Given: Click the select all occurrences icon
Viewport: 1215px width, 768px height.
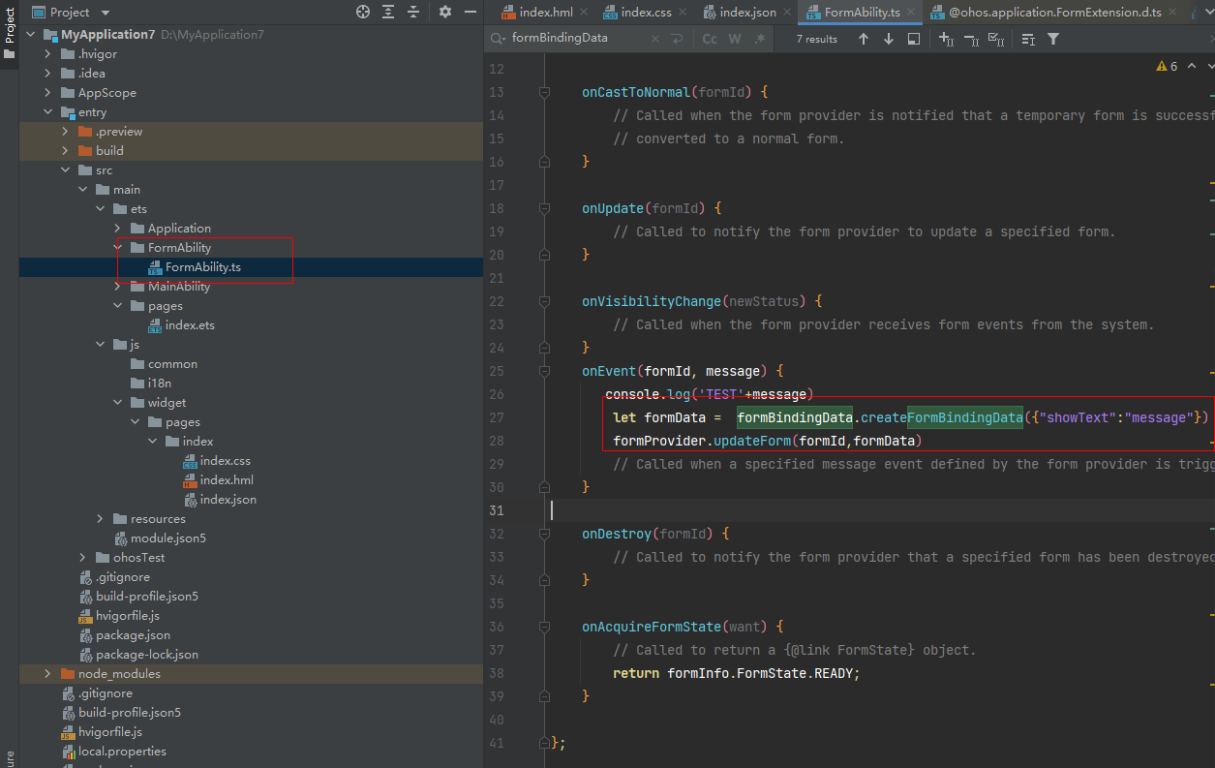Looking at the screenshot, I should (x=913, y=39).
